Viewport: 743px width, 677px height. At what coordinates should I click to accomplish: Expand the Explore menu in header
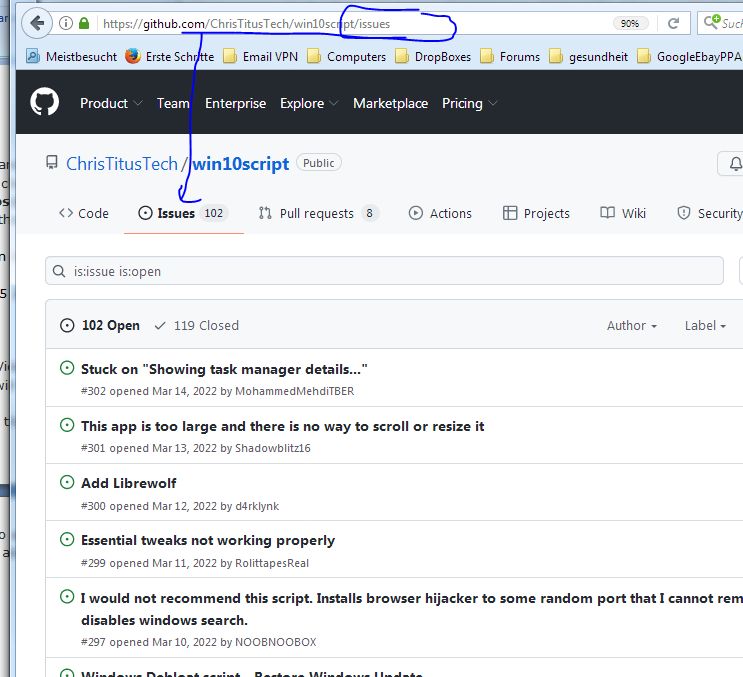click(309, 103)
